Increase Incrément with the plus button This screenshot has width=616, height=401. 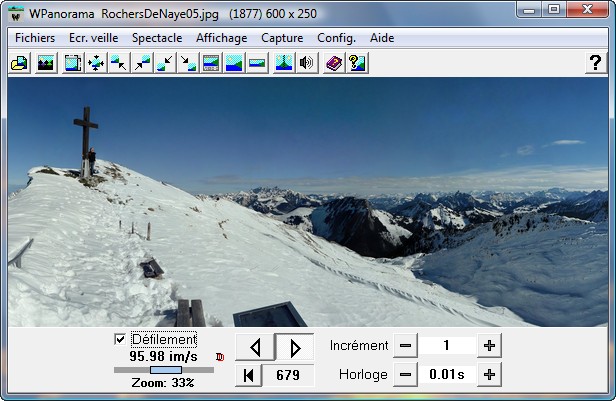pyautogui.click(x=489, y=346)
